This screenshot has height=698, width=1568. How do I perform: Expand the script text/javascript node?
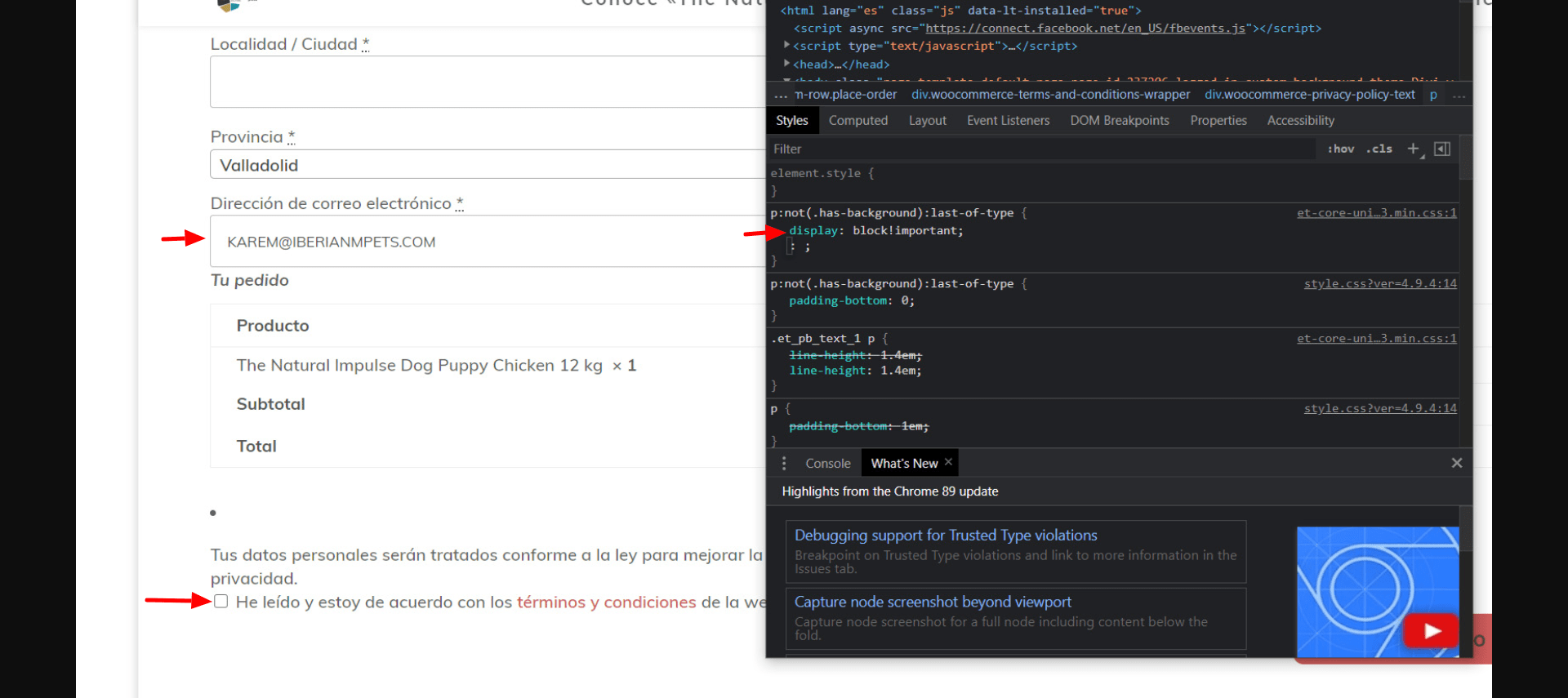coord(786,46)
